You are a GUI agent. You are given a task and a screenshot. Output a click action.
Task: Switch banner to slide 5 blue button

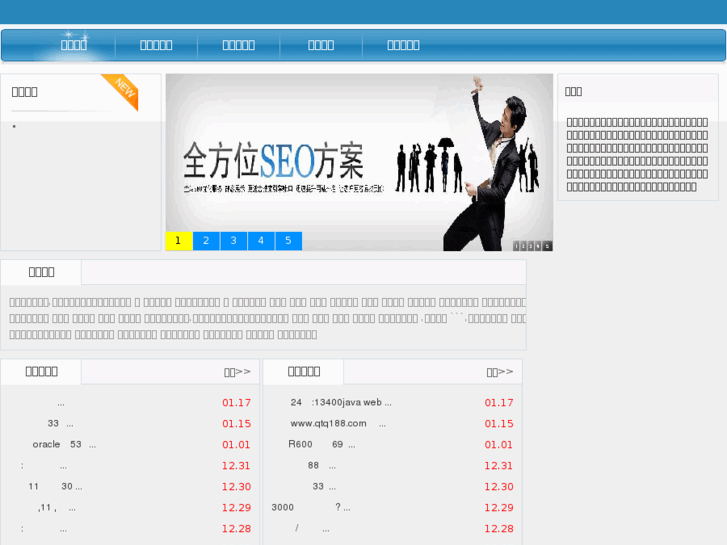(288, 241)
